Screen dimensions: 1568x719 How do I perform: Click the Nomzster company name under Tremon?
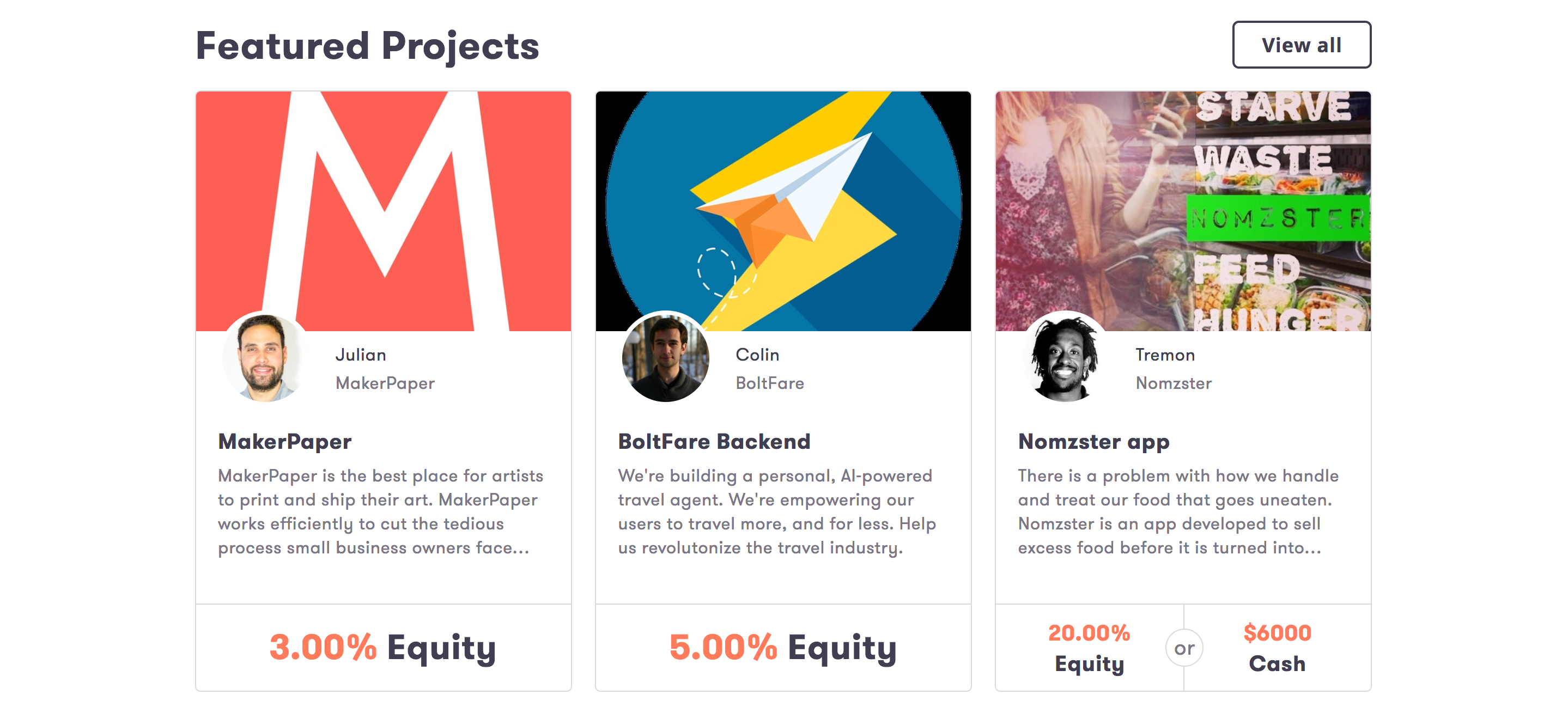[1174, 383]
